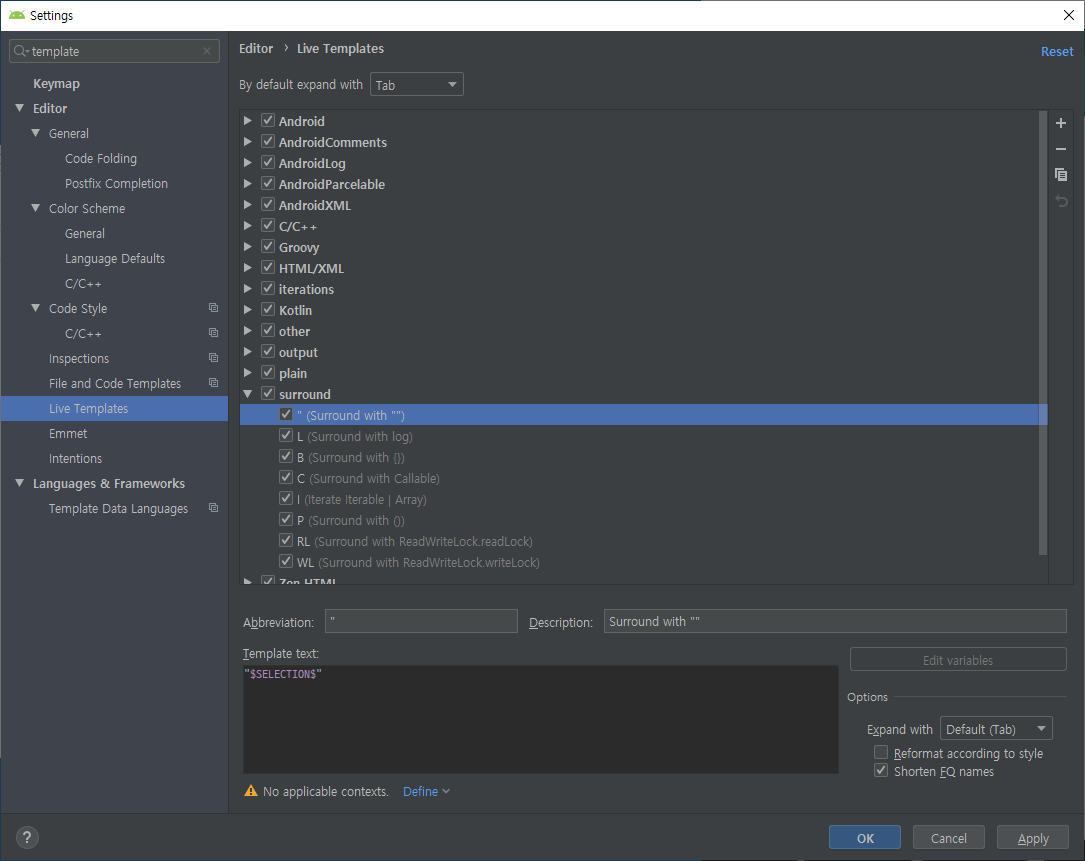1085x861 pixels.
Task: Open help with the question mark button
Action: point(27,837)
